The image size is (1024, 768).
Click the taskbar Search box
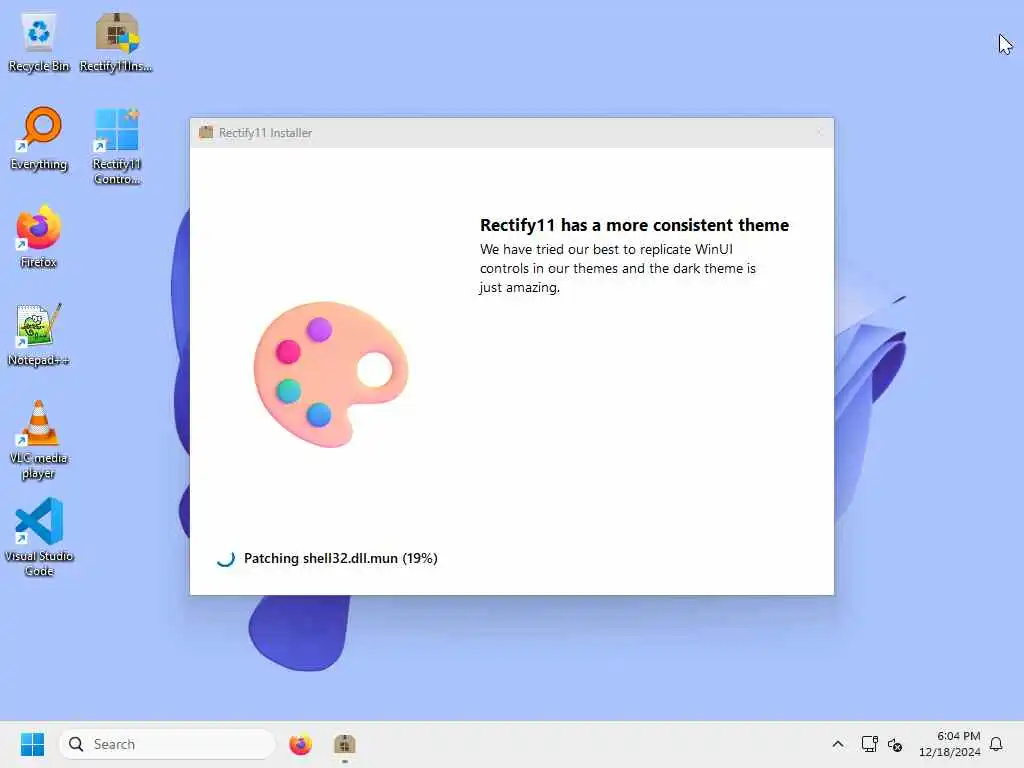pyautogui.click(x=167, y=744)
